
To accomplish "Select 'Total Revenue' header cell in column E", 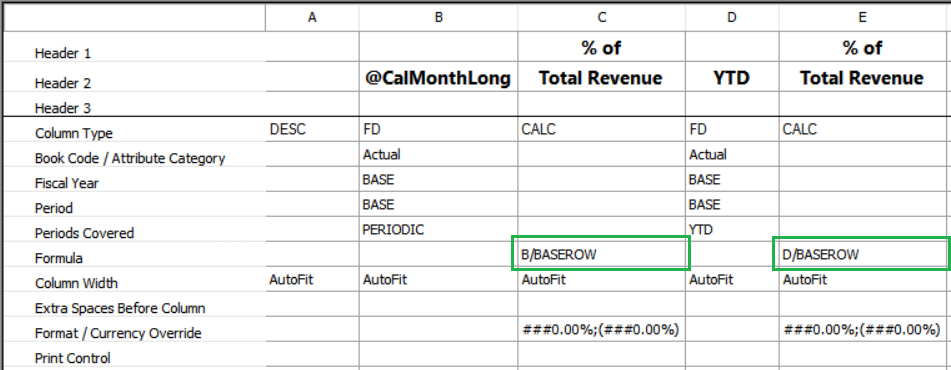I will pyautogui.click(x=862, y=77).
